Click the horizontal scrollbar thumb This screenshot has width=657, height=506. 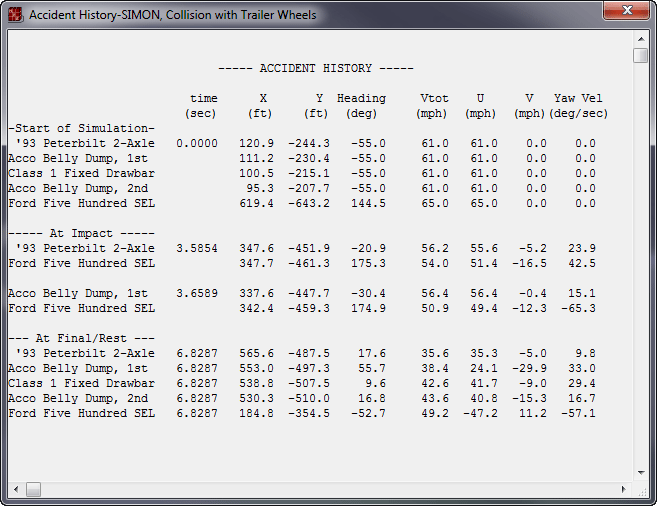[x=34, y=489]
